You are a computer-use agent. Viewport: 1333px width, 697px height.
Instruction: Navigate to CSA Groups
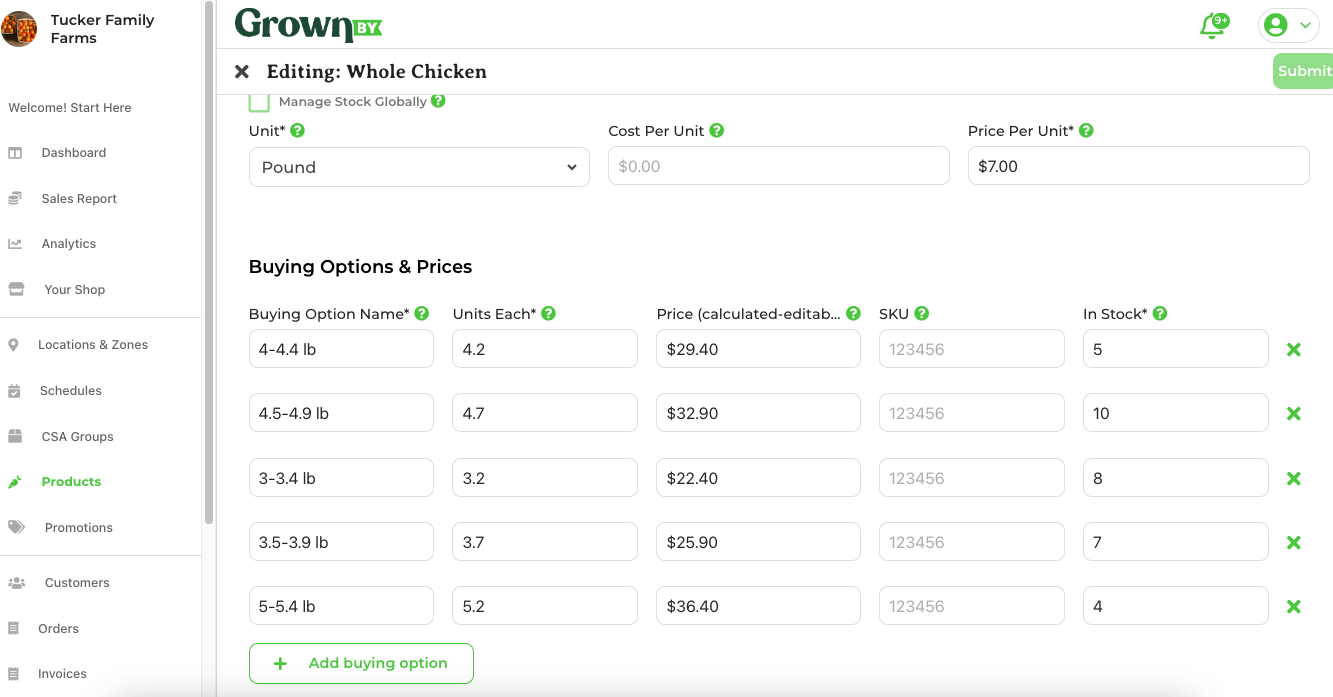click(77, 437)
